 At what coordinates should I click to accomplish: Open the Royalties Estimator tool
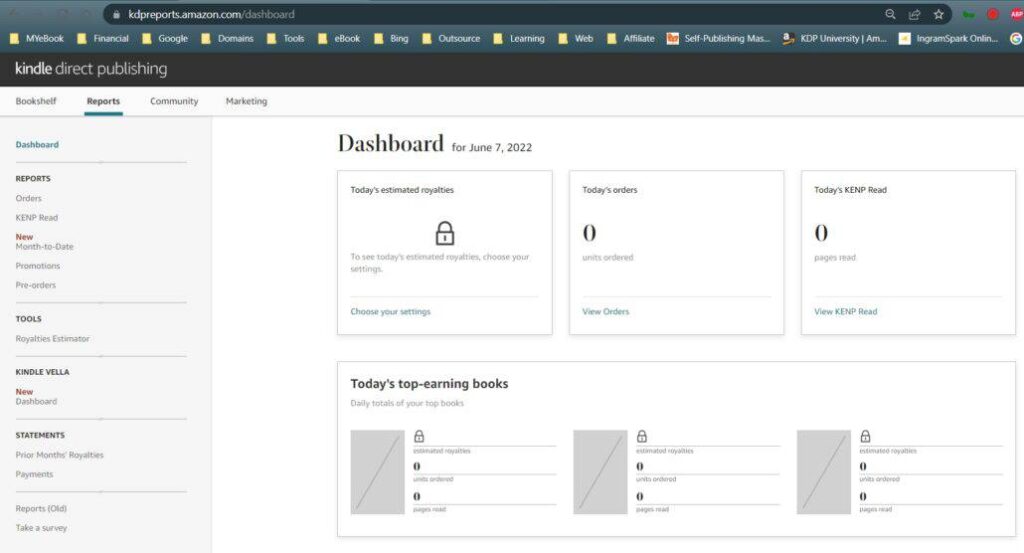click(52, 338)
